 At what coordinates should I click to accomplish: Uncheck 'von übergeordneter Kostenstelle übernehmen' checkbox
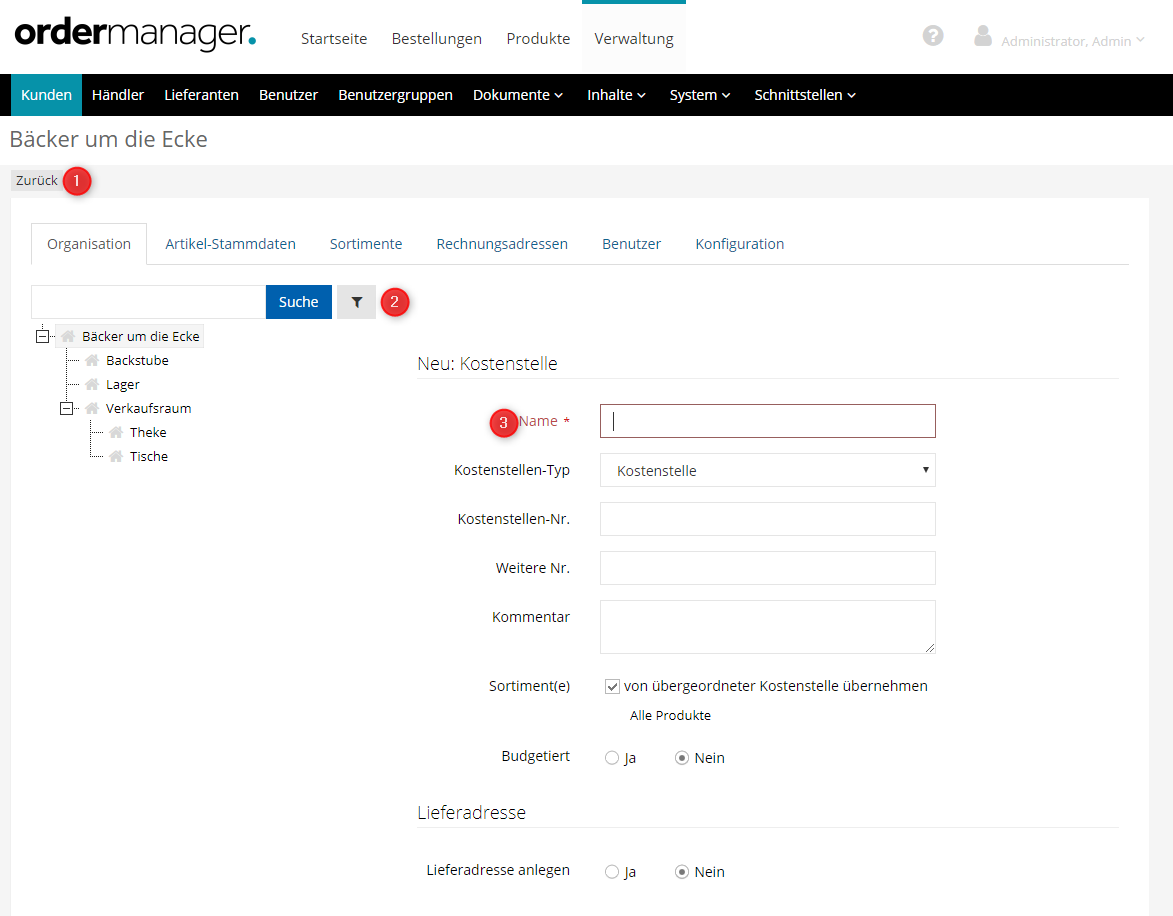[612, 687]
